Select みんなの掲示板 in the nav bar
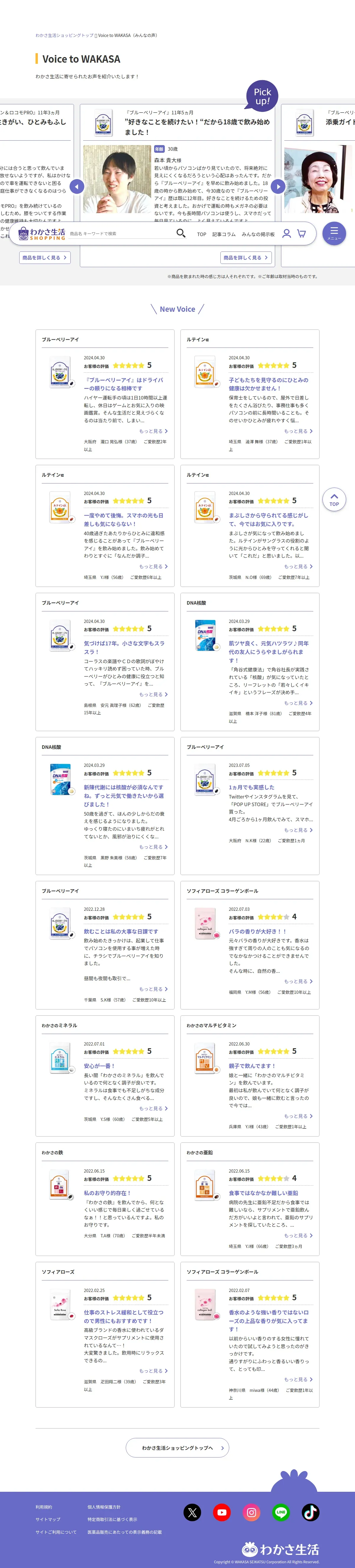Screen dimensions: 355x1568 pyautogui.click(x=258, y=234)
